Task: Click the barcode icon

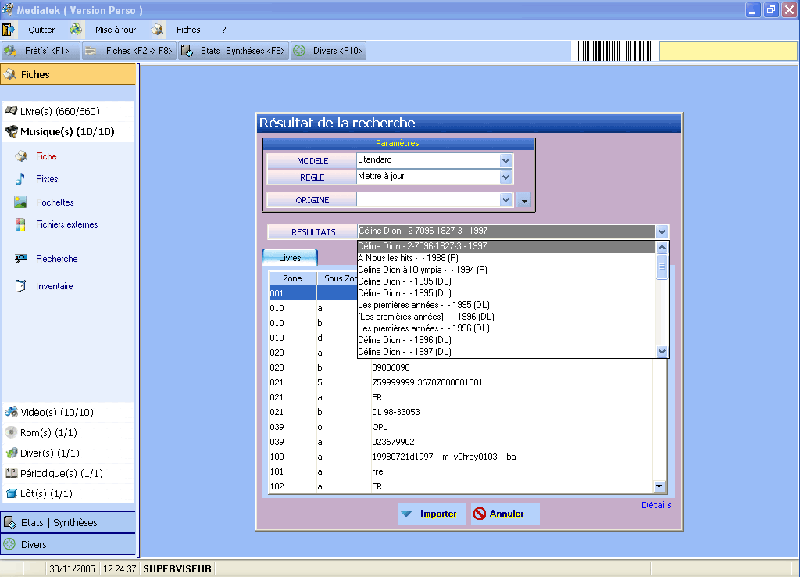Action: 614,51
